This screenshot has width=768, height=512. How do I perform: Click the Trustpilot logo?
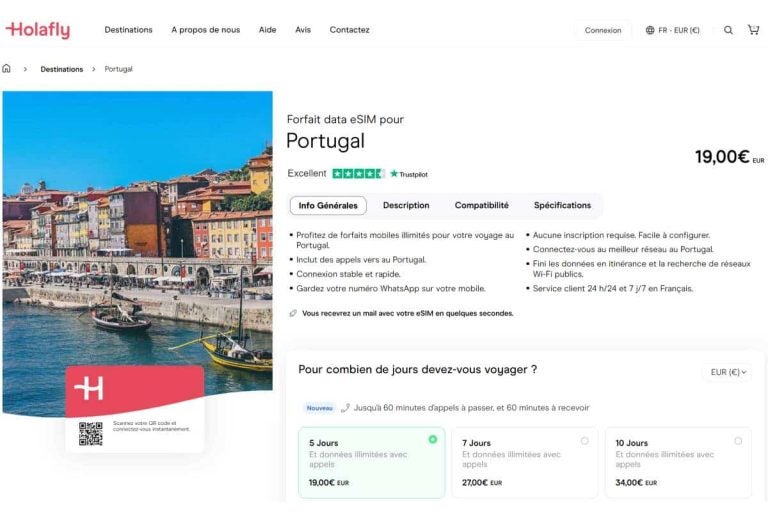(409, 174)
